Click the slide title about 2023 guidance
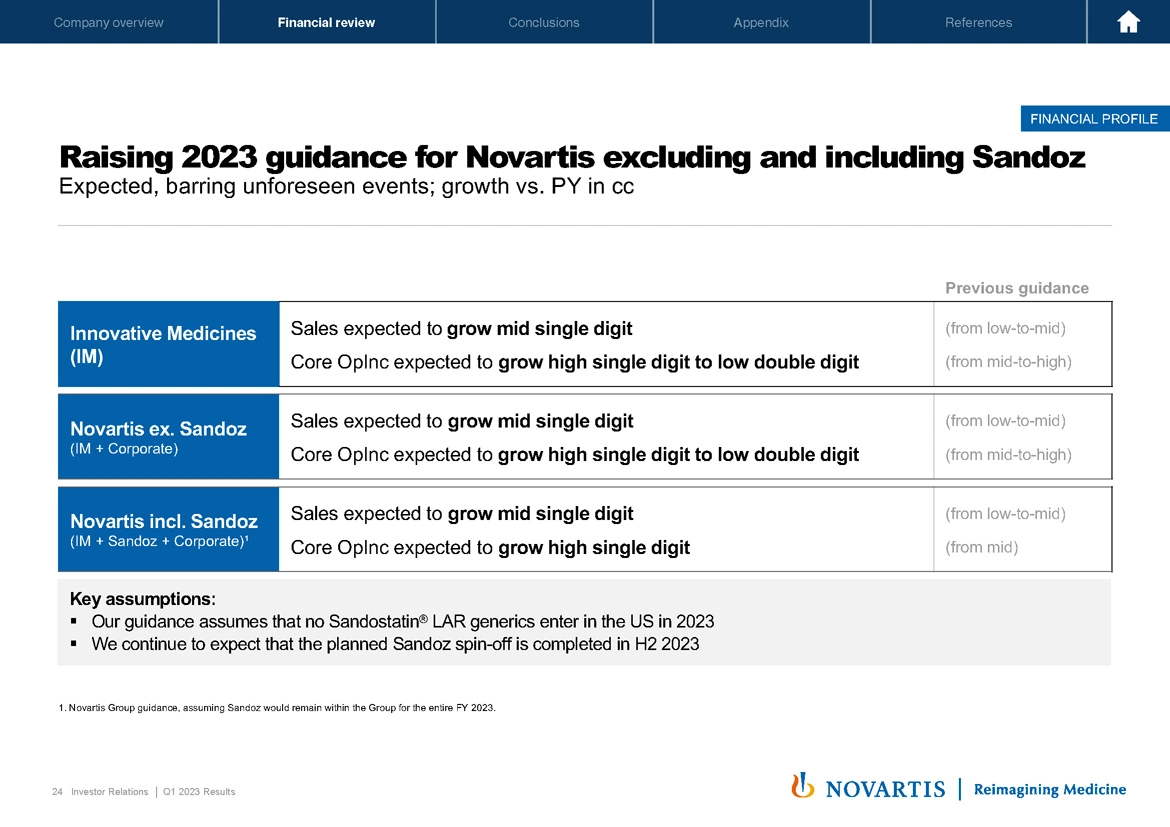Screen dimensions: 1170x827 572,157
